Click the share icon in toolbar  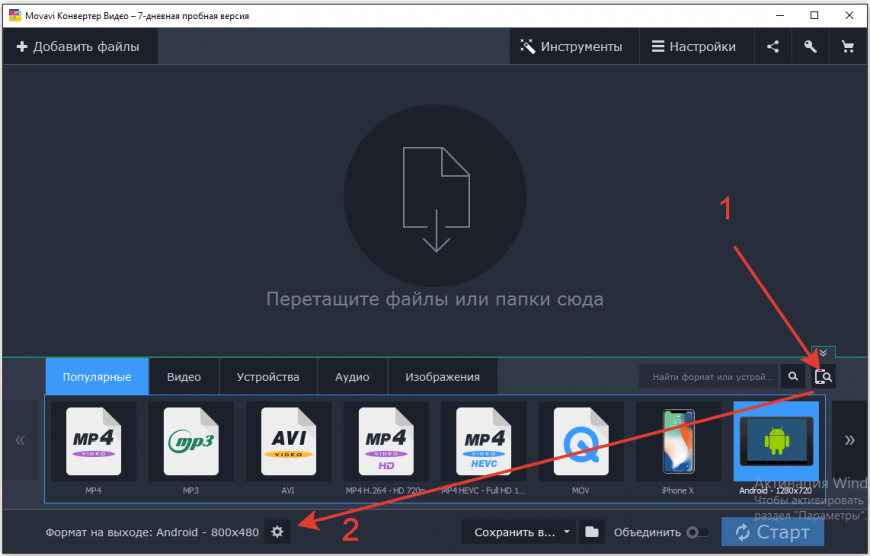click(x=772, y=47)
